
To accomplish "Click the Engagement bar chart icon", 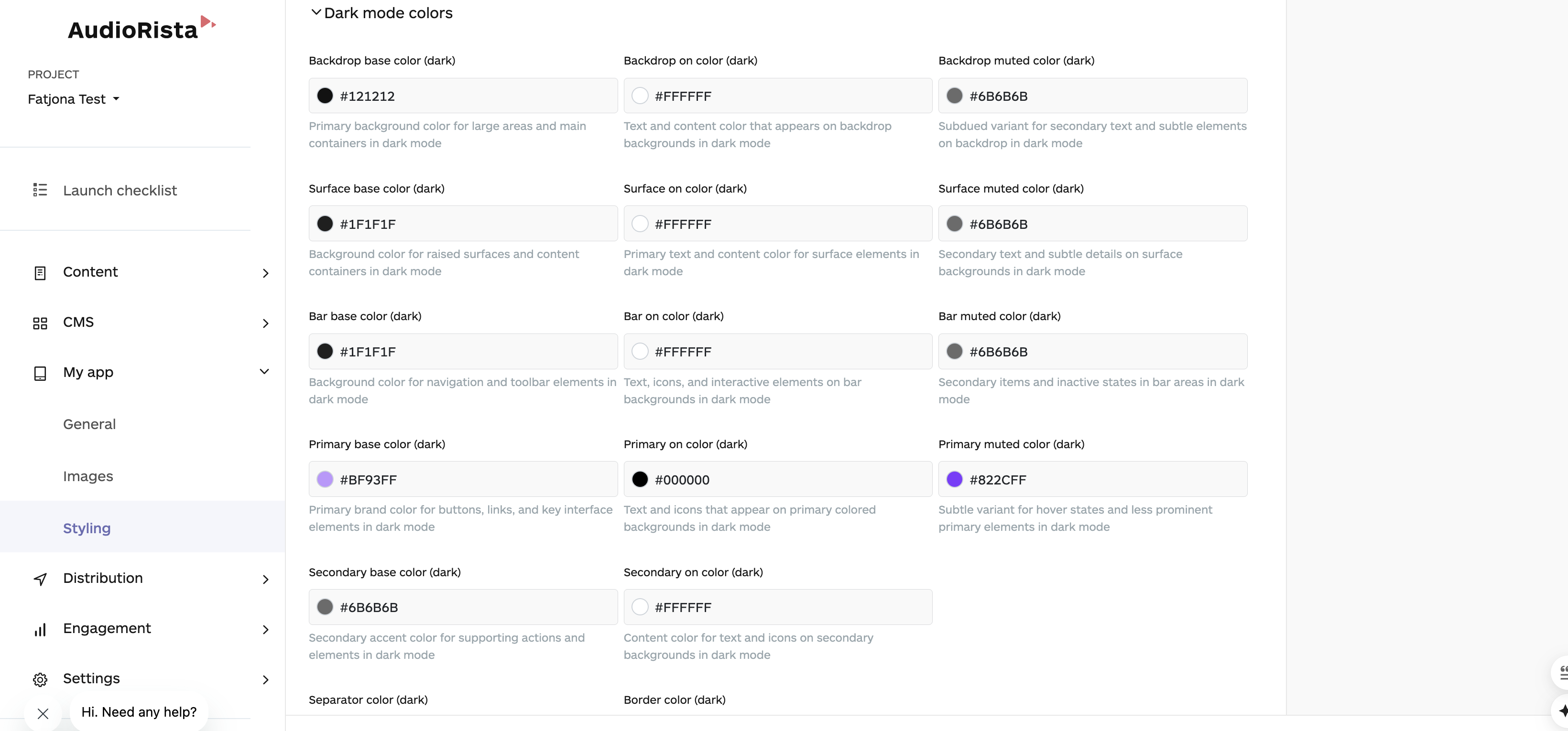I will [40, 629].
